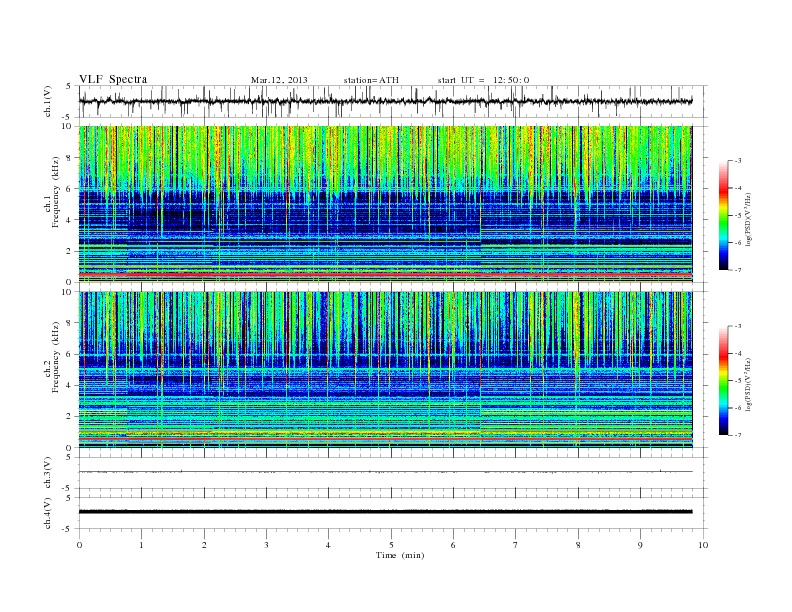This screenshot has height=612, width=792.
Task: Click the ch.2 "Frequency (kHz)" axis label
Action: pyautogui.click(x=55, y=357)
